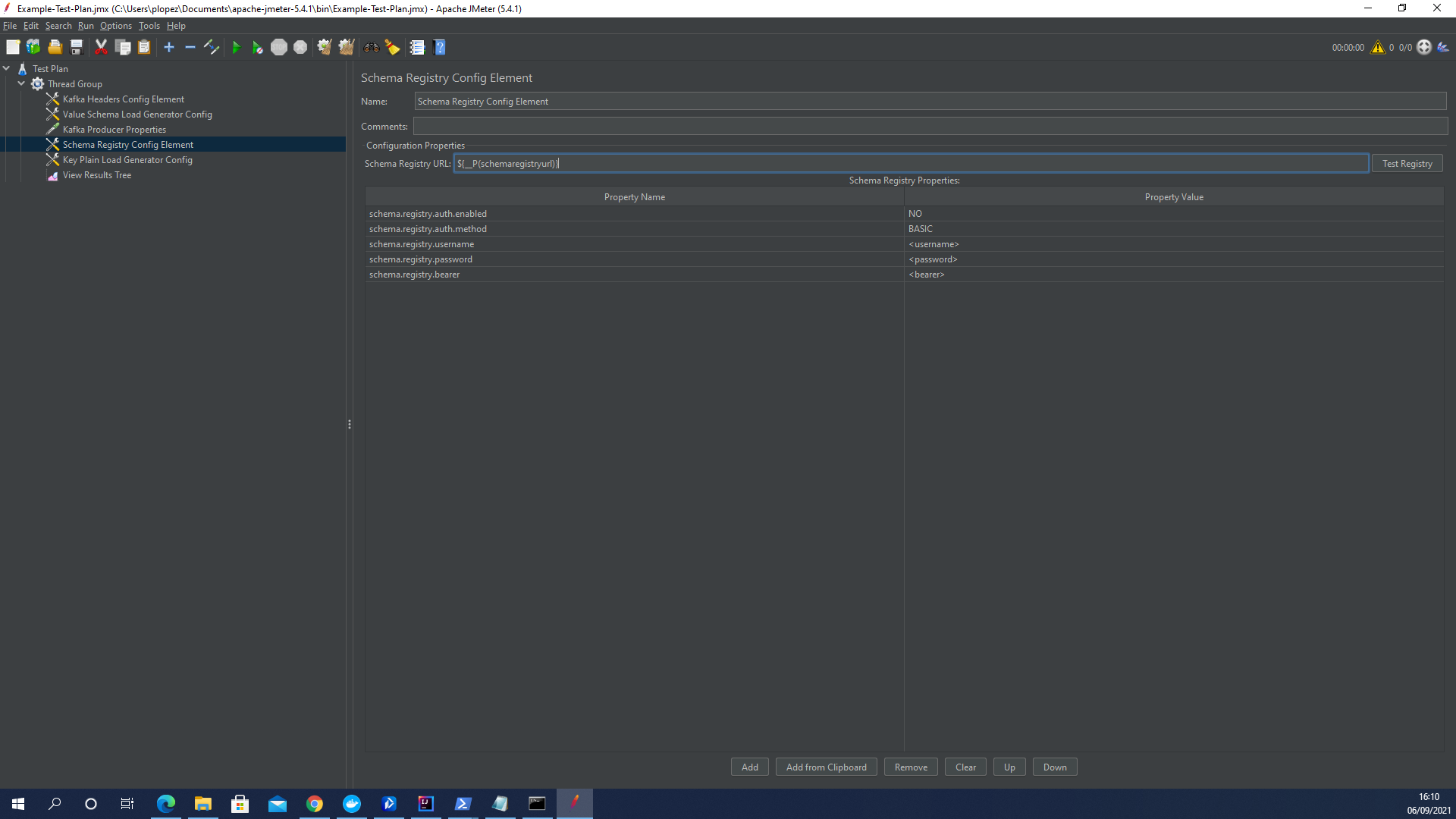Screen dimensions: 1456x819
Task: Click the blue question mark Help icon
Action: click(439, 47)
